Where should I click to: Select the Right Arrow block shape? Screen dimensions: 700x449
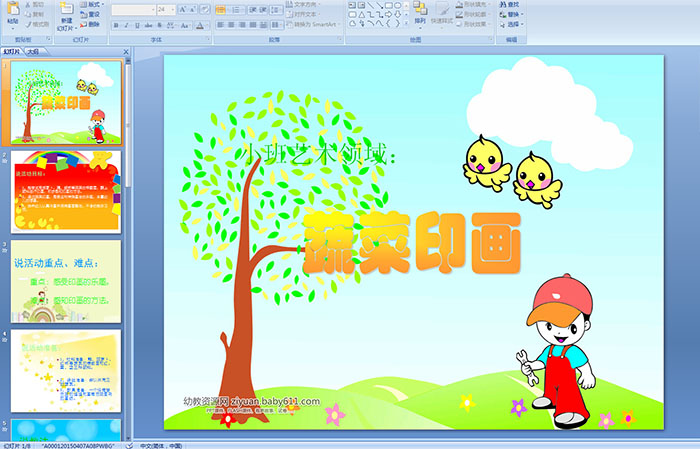pos(389,14)
